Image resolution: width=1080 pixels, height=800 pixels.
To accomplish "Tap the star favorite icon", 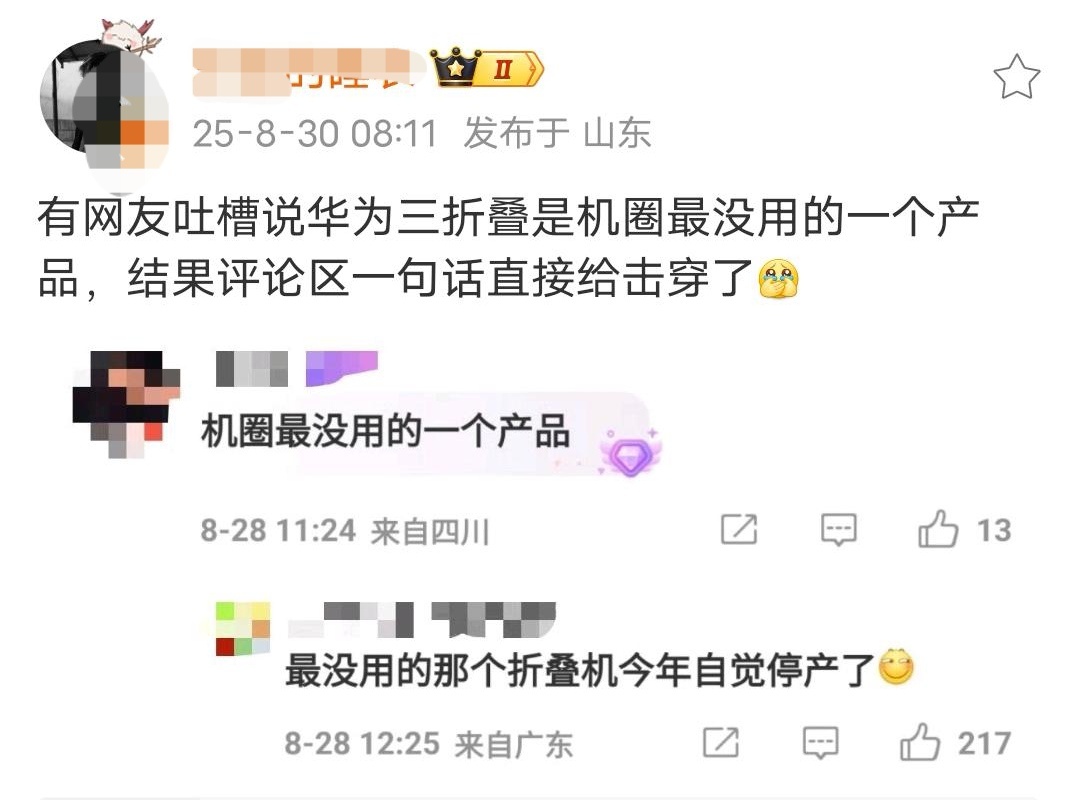I will (1016, 77).
